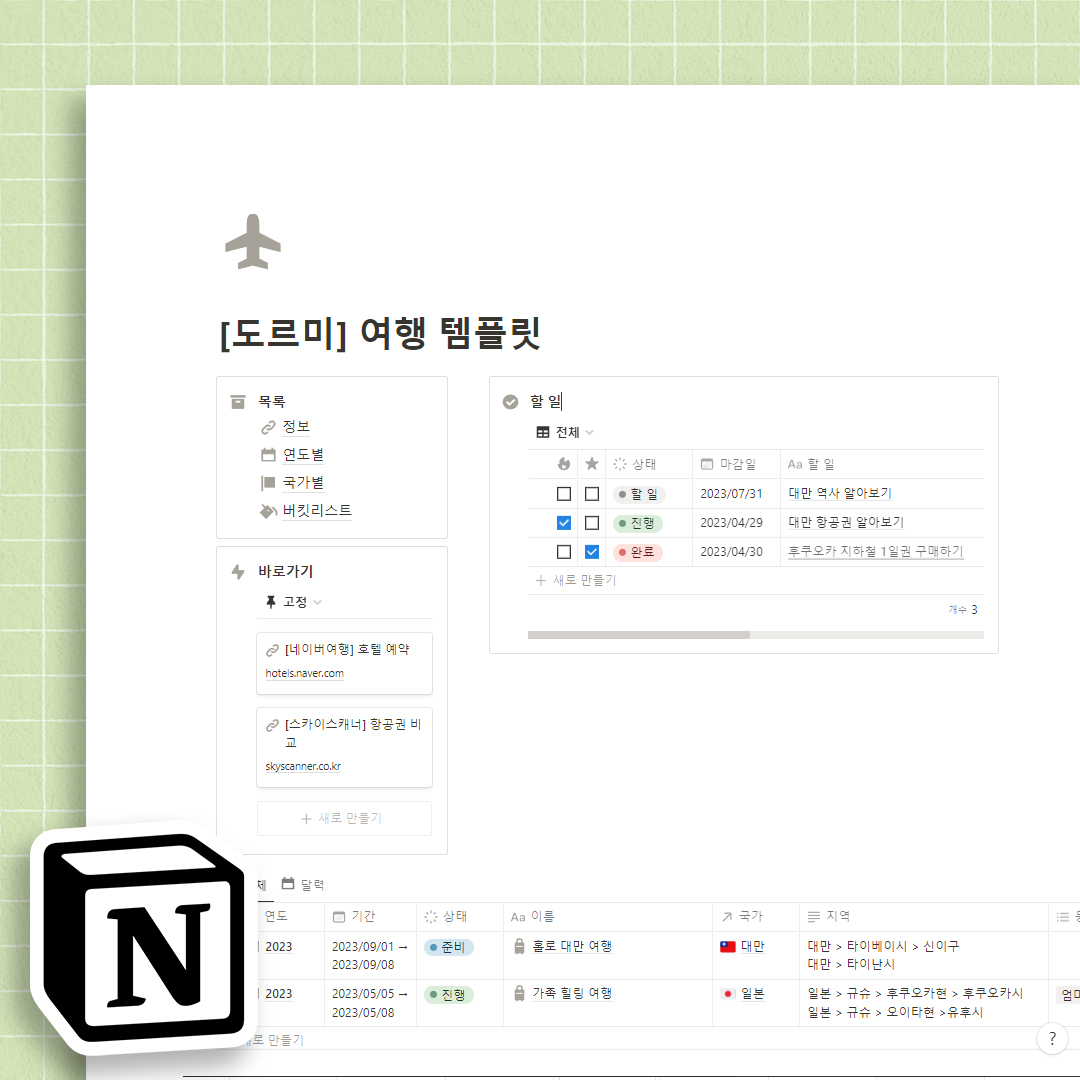Click 새로 만들기 button under shortcut cards
This screenshot has width=1080, height=1080.
344,818
